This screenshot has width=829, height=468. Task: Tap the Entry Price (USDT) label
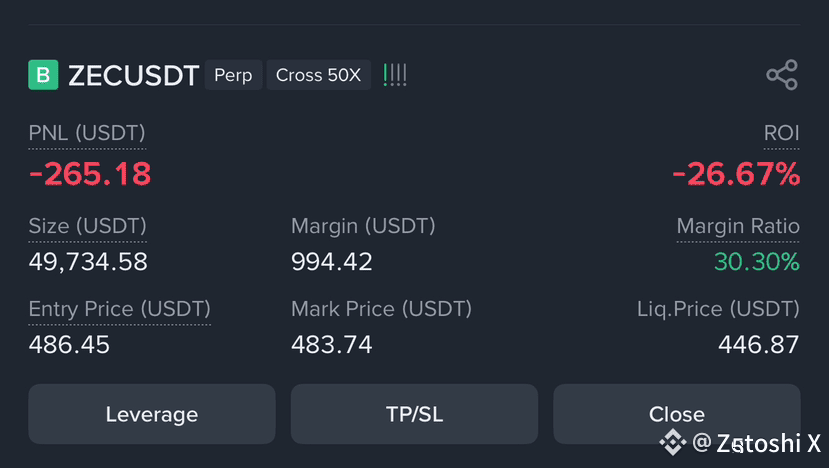(x=119, y=309)
